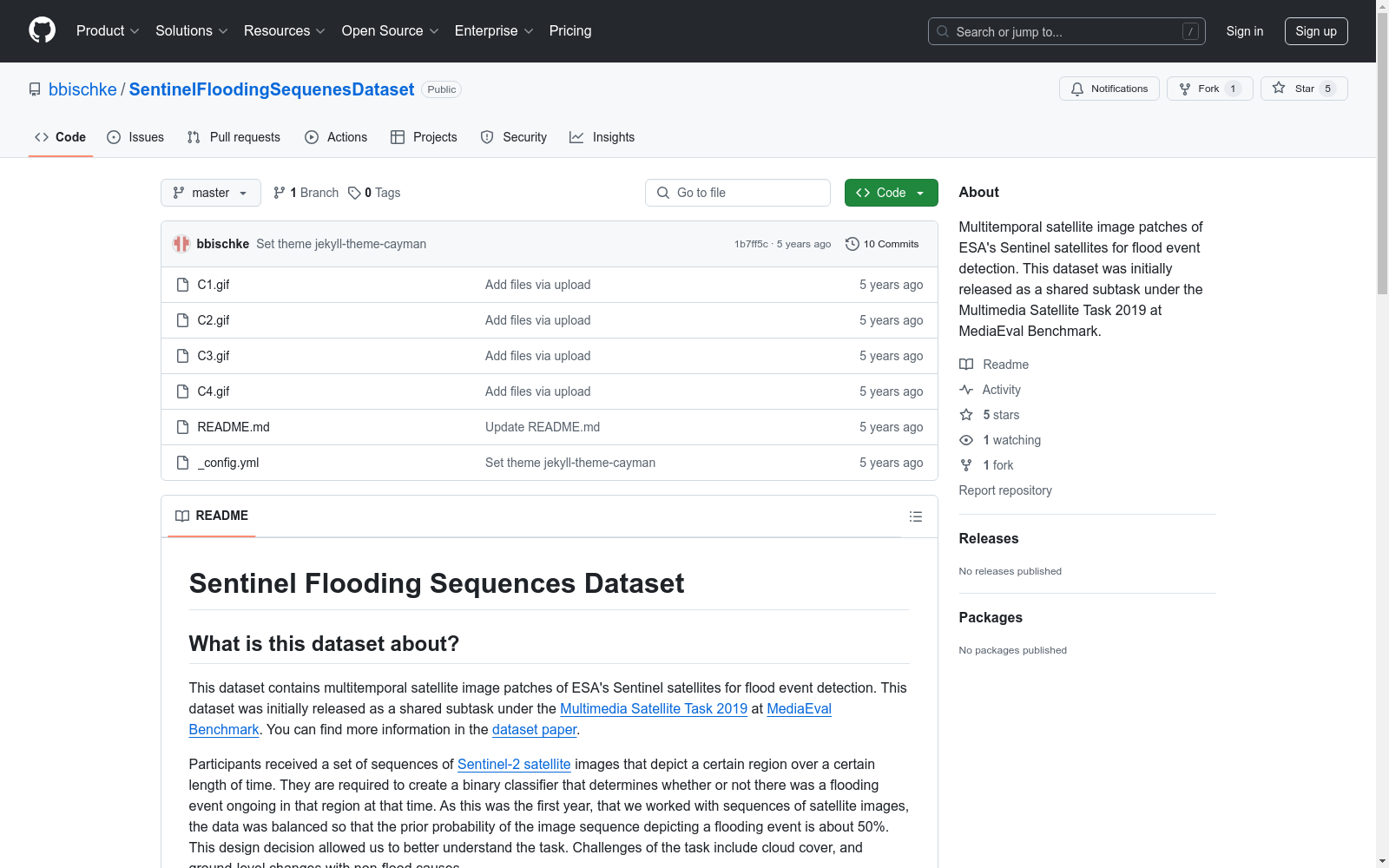Open the Sentinel-2 satellite link
This screenshot has width=1389, height=868.
(x=514, y=764)
